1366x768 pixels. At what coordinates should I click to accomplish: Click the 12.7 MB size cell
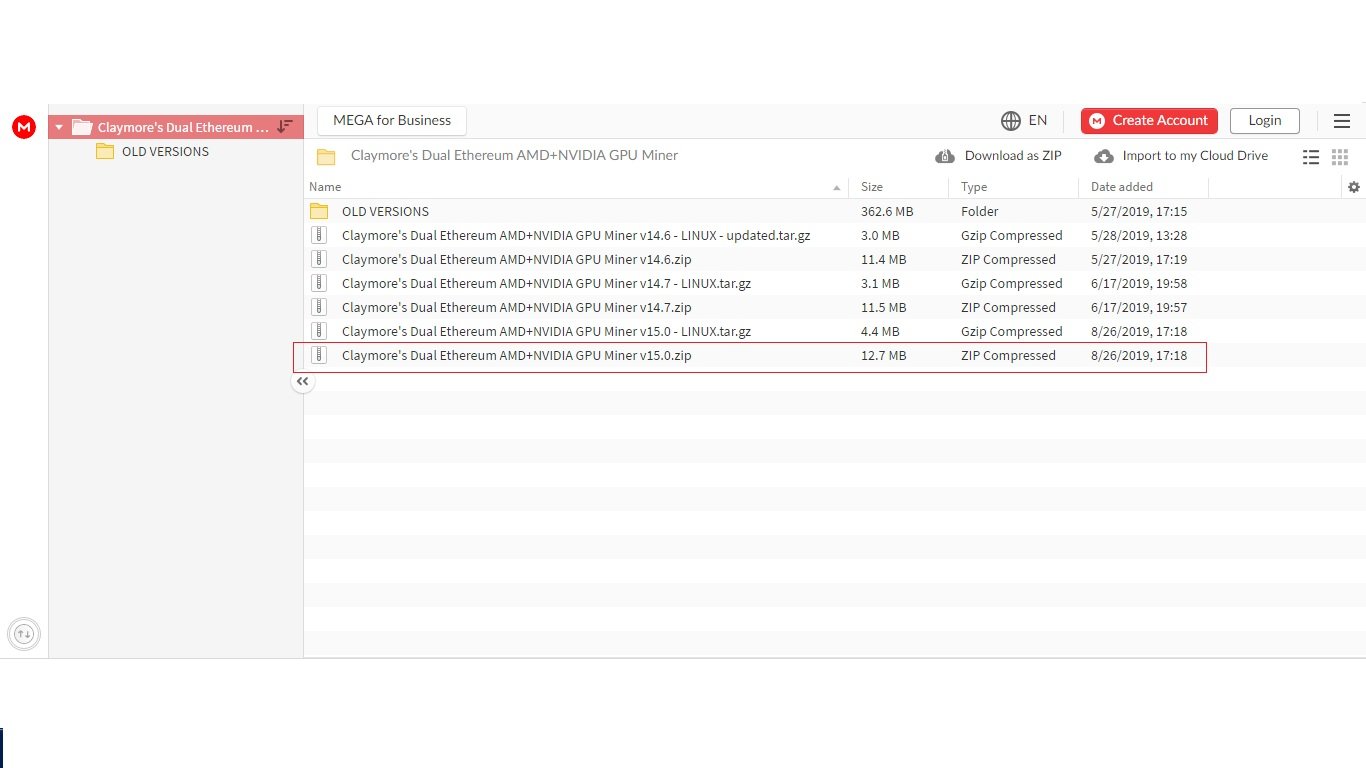[x=884, y=355]
